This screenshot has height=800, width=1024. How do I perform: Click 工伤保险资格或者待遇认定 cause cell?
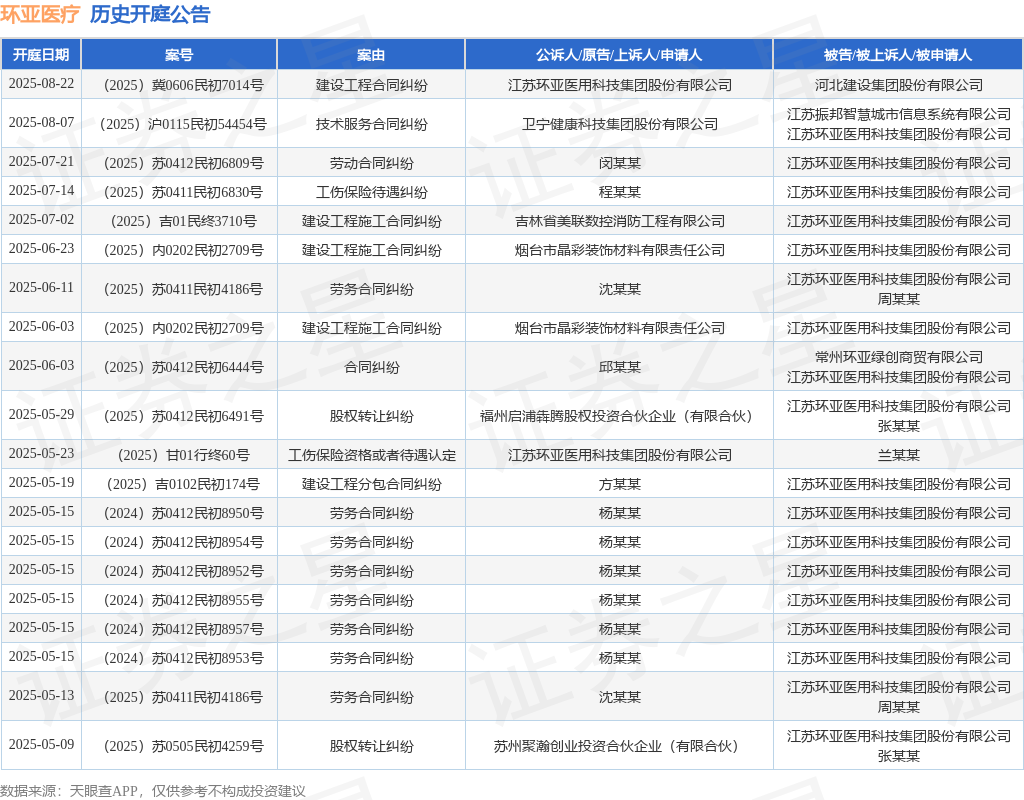click(372, 455)
